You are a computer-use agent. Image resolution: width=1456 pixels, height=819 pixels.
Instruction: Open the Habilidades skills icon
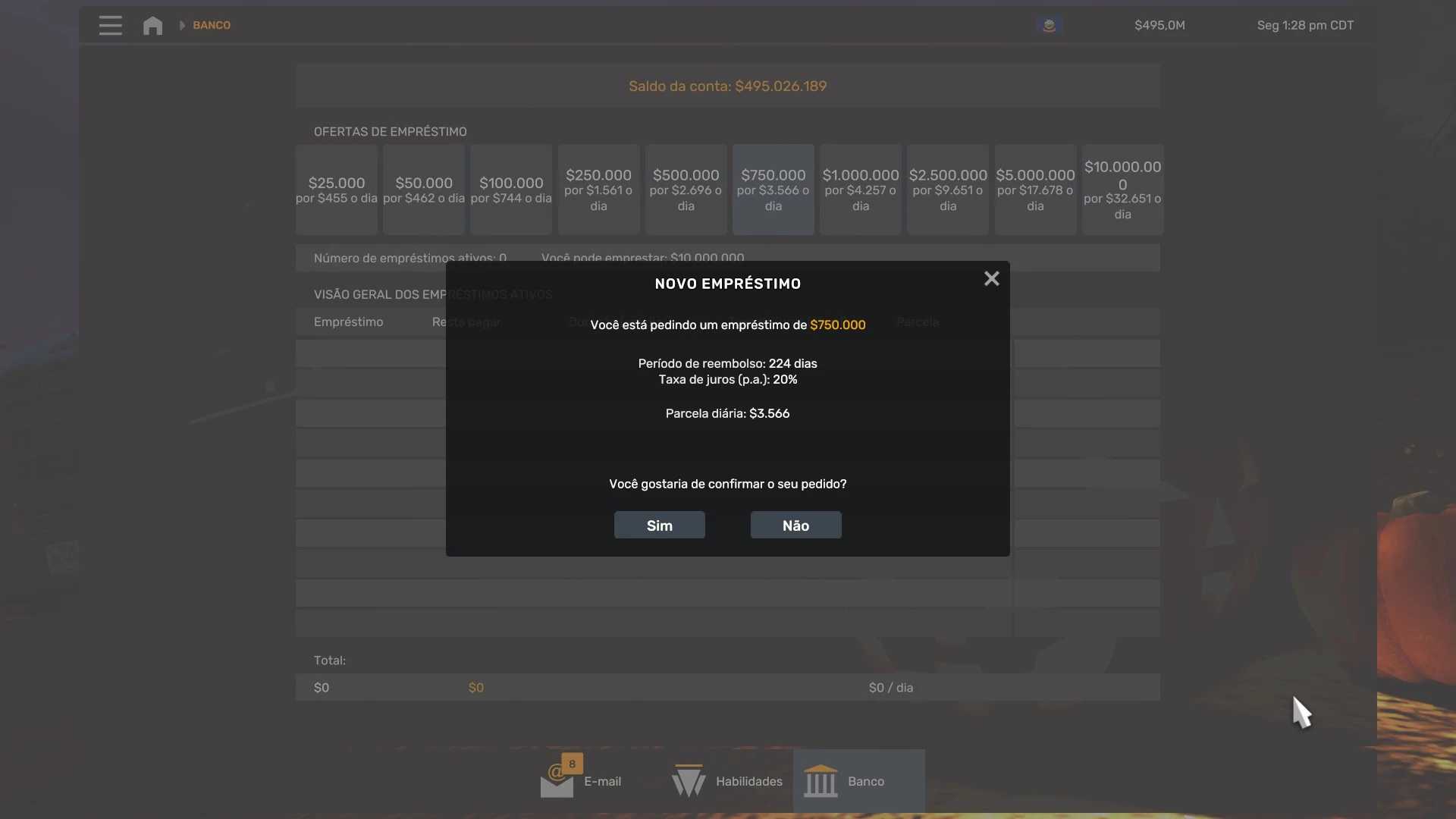point(689,781)
